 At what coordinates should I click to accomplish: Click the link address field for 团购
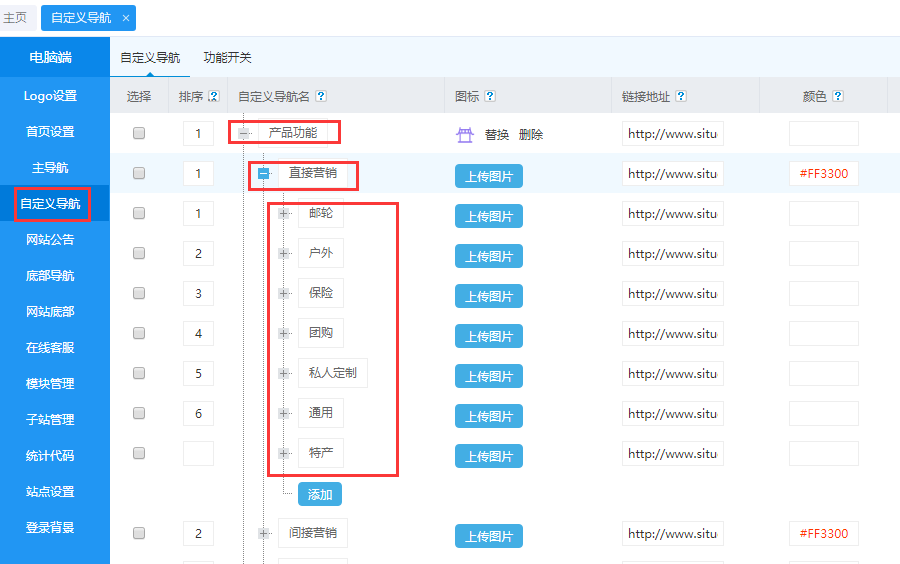(x=672, y=334)
